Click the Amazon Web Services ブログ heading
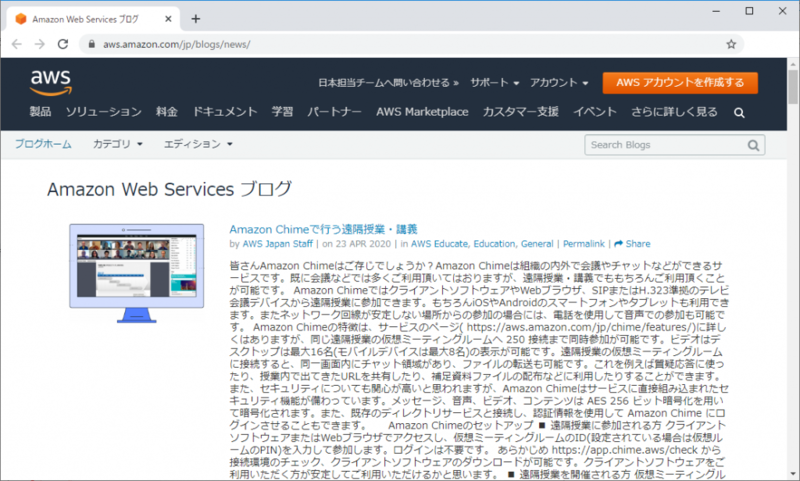Image resolution: width=800 pixels, height=481 pixels. click(x=169, y=189)
